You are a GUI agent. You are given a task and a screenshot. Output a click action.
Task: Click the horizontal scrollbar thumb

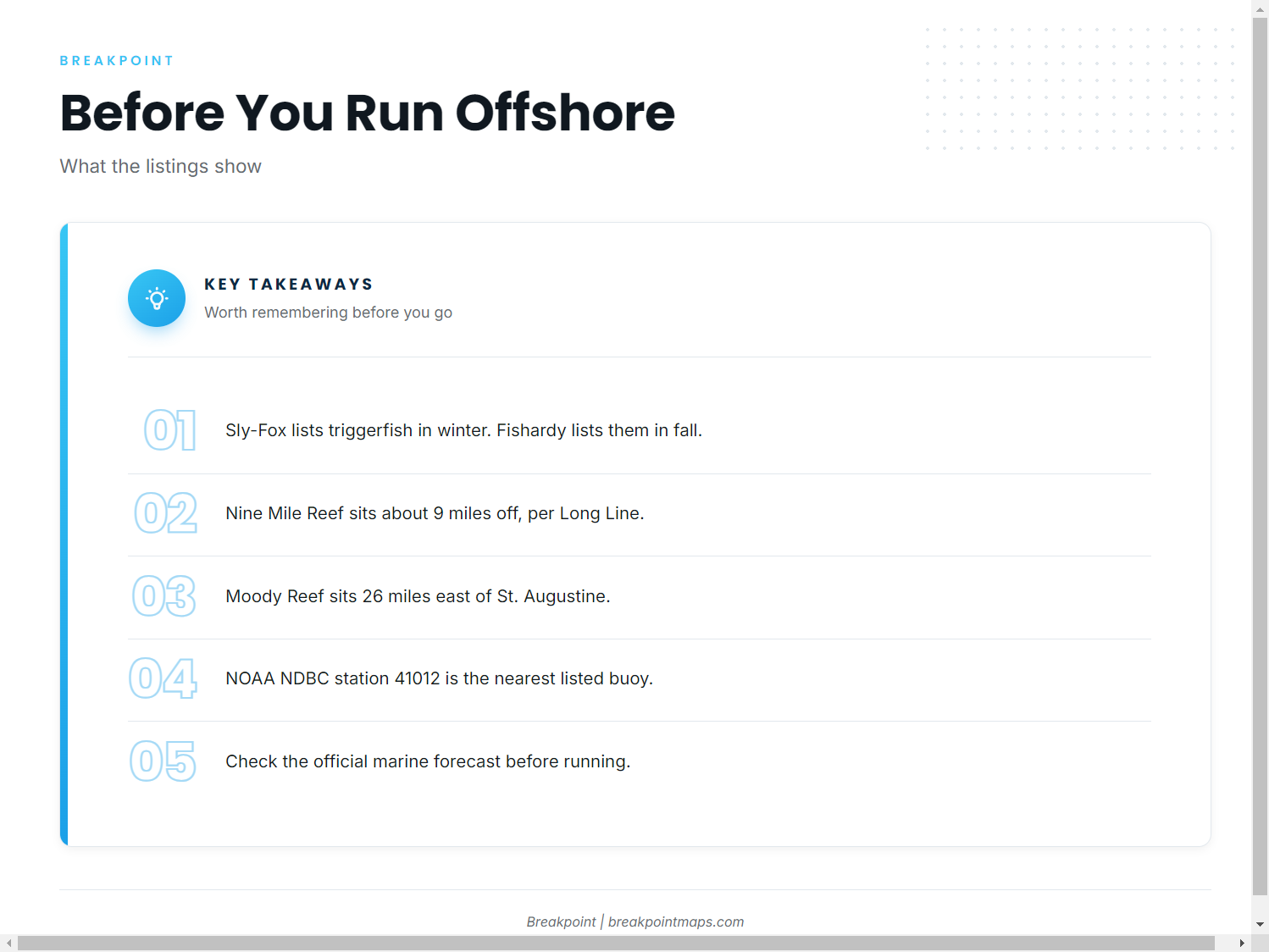click(616, 944)
